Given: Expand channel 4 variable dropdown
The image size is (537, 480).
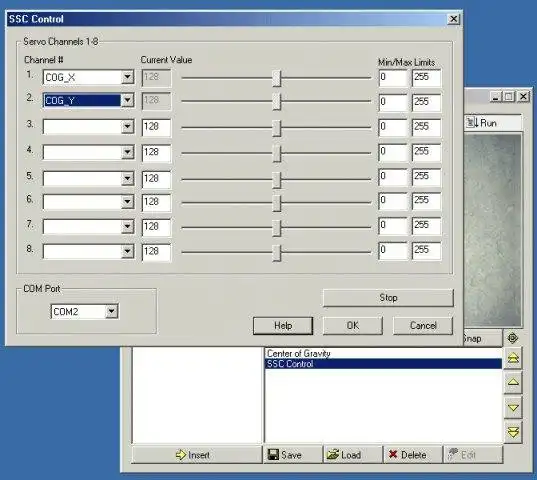Looking at the screenshot, I should click(127, 152).
